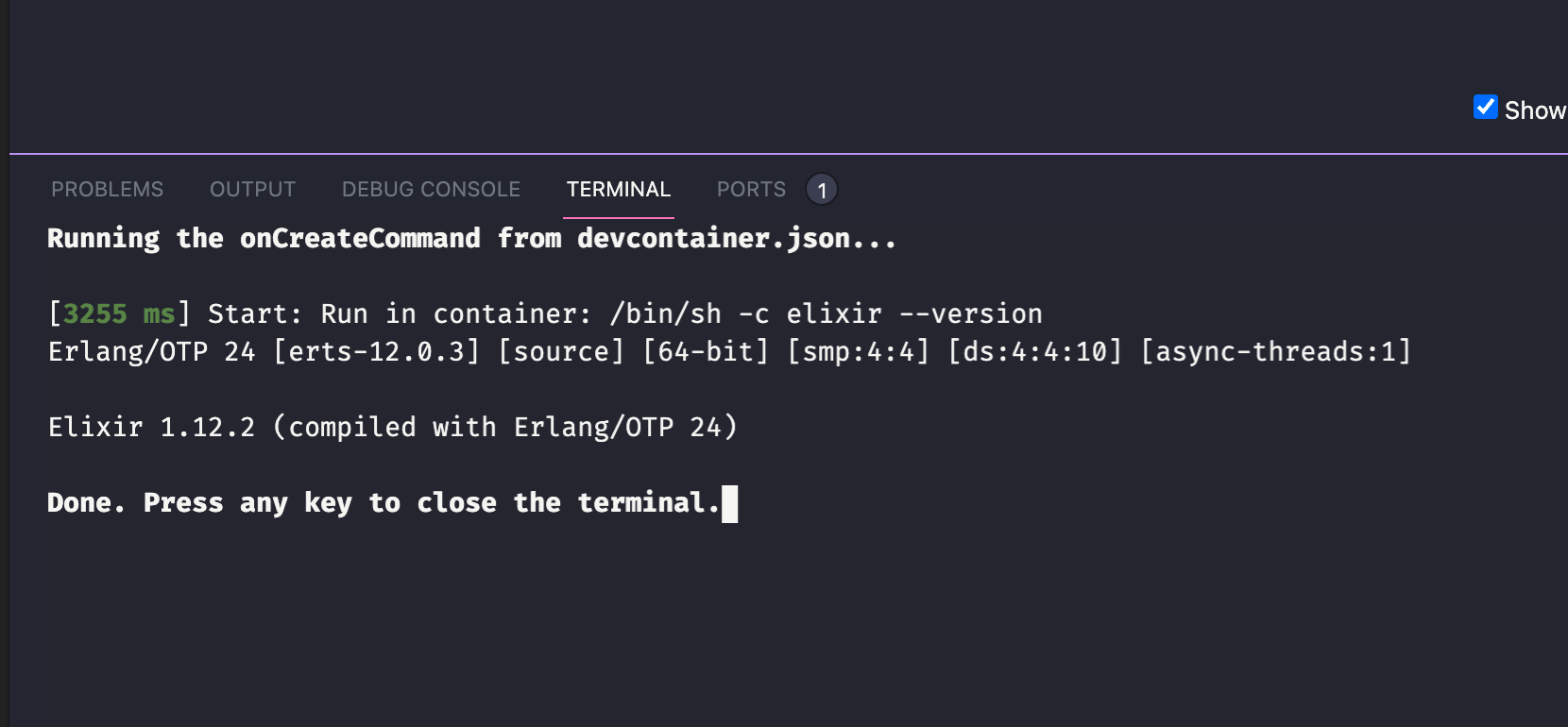1568x727 pixels.
Task: Uncheck the blue Show checkbox
Action: click(1486, 108)
